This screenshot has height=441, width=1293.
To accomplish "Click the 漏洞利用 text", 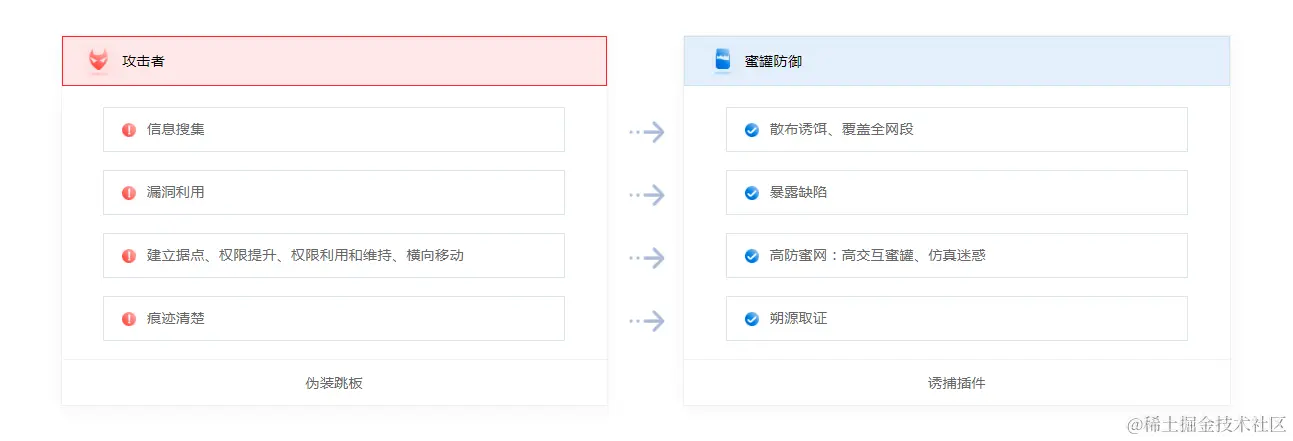I will click(x=176, y=192).
